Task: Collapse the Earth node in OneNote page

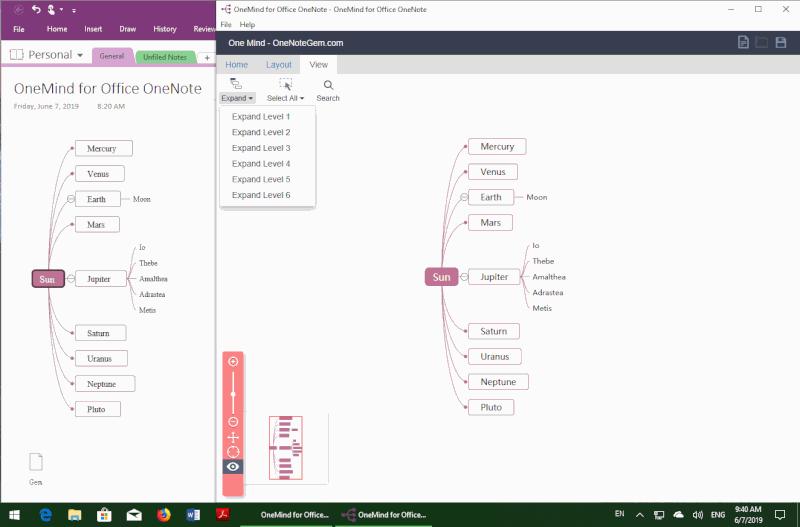Action: [70, 199]
